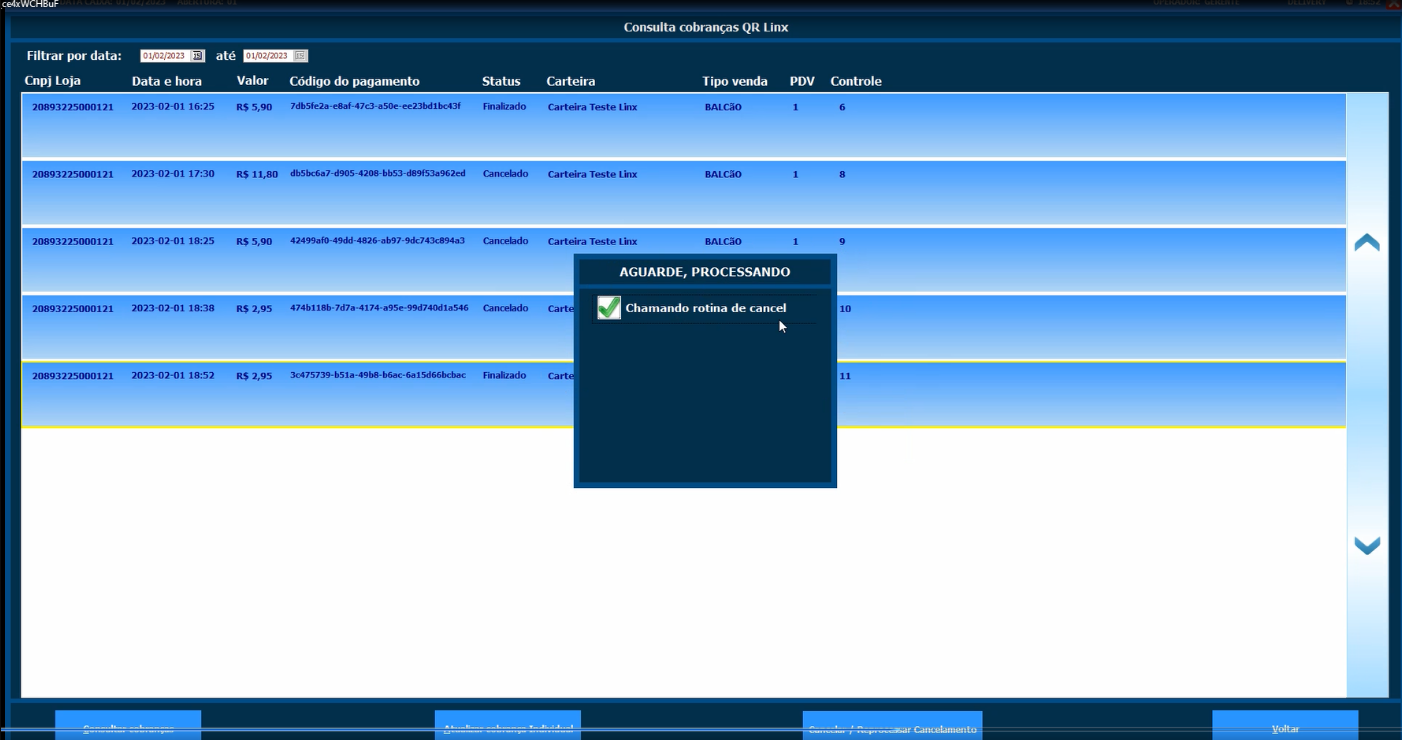Image resolution: width=1402 pixels, height=740 pixels.
Task: Click the up chevron arrow of the list
Action: point(1367,243)
